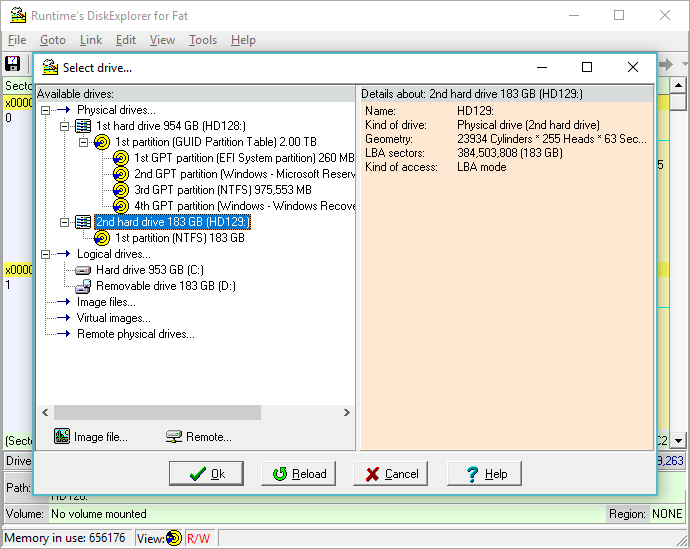The width and height of the screenshot is (690, 549).
Task: Click the 3rd GPT partition NTFS icon
Action: (121, 190)
